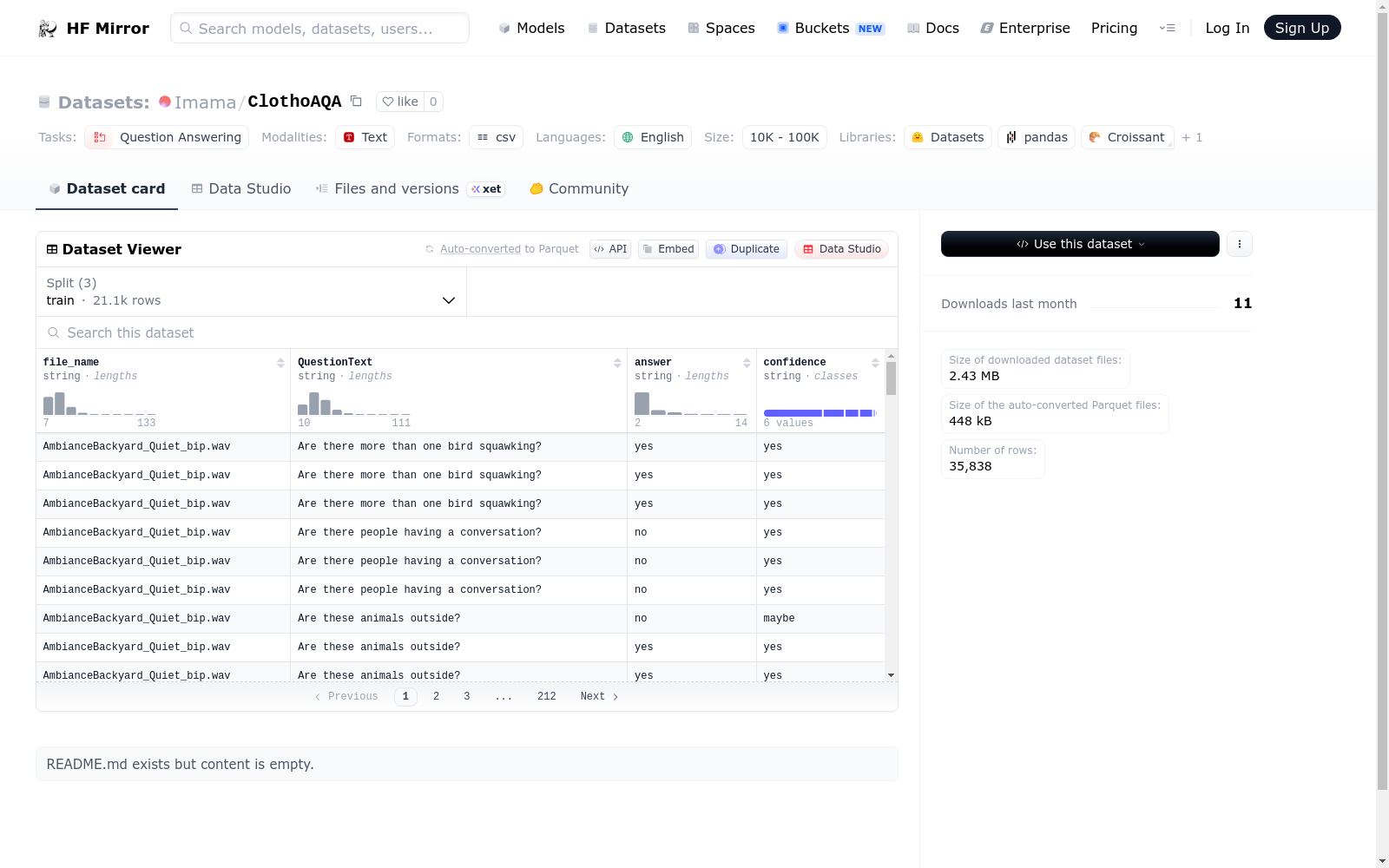
Task: Click the Duplicate button
Action: tap(747, 249)
